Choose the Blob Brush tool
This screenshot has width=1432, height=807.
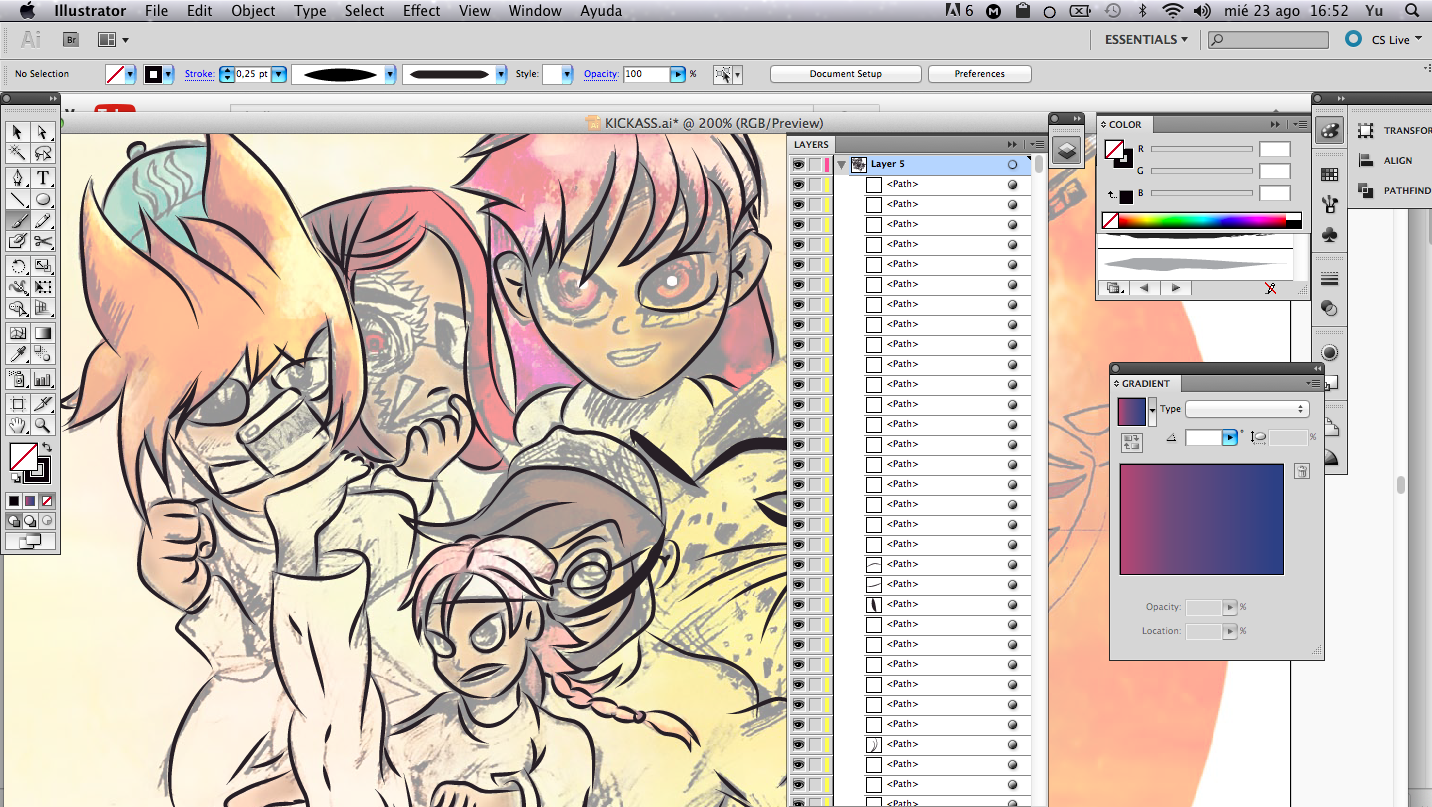(x=17, y=241)
